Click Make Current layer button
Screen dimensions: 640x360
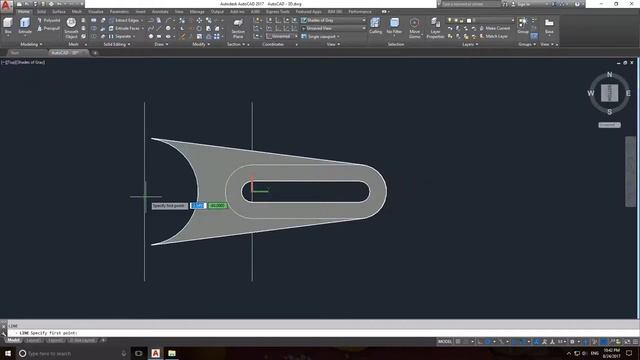pos(494,28)
